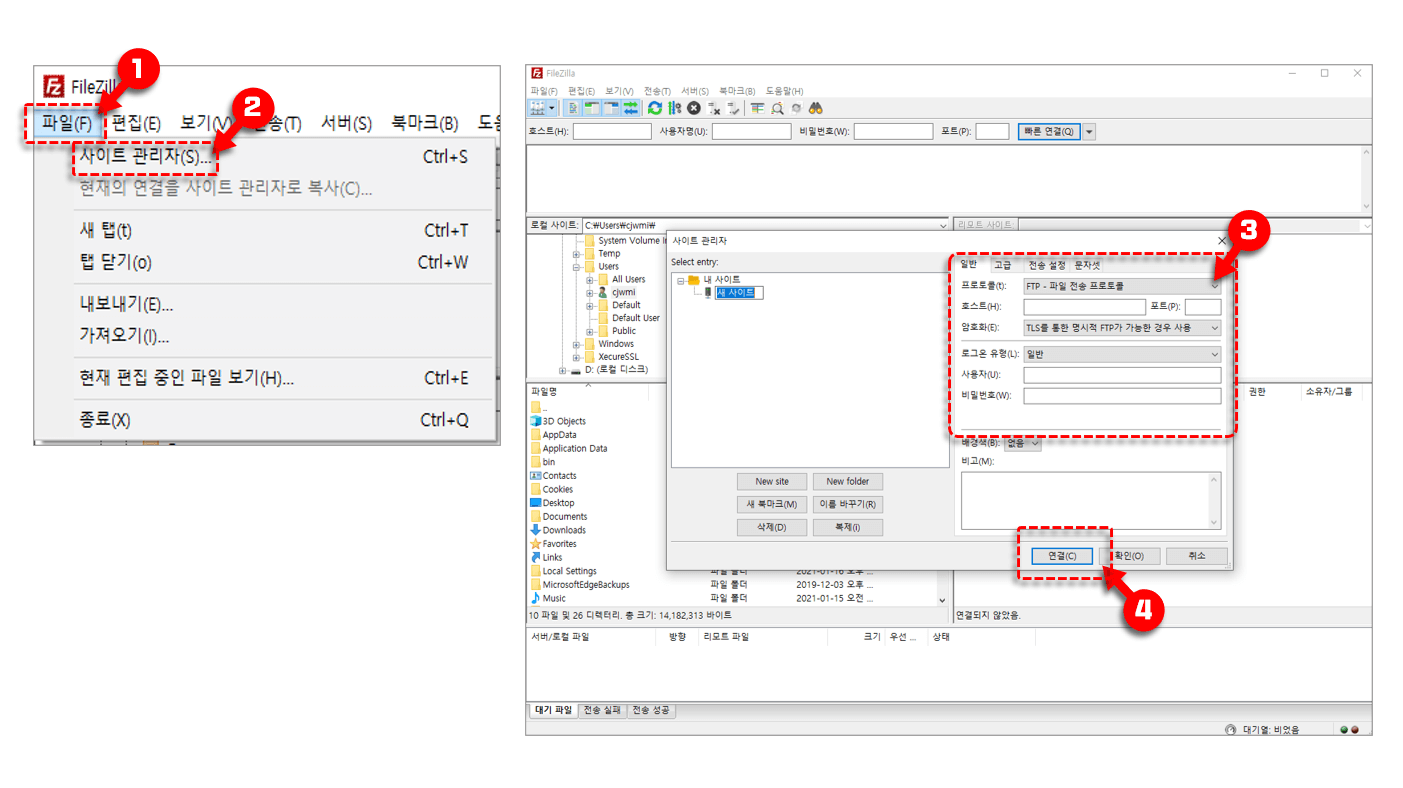Viewport: 1403px width, 788px height.
Task: Click the binoculars file search icon
Action: click(816, 108)
